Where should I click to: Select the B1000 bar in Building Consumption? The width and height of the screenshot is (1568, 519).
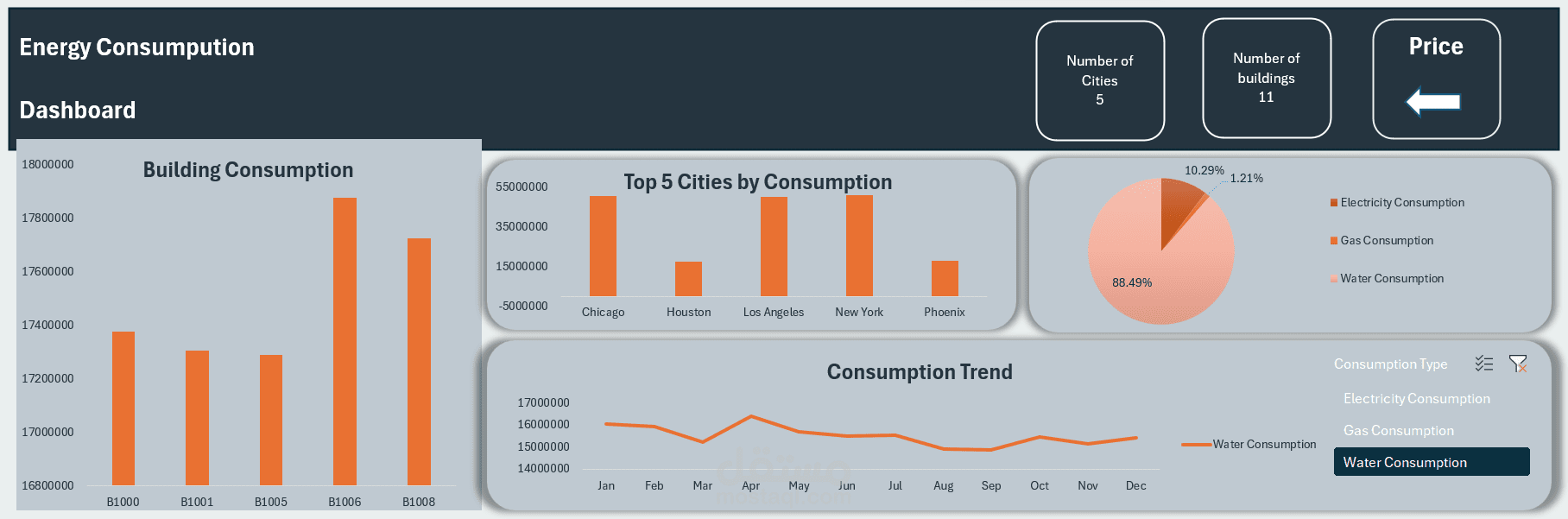123,408
